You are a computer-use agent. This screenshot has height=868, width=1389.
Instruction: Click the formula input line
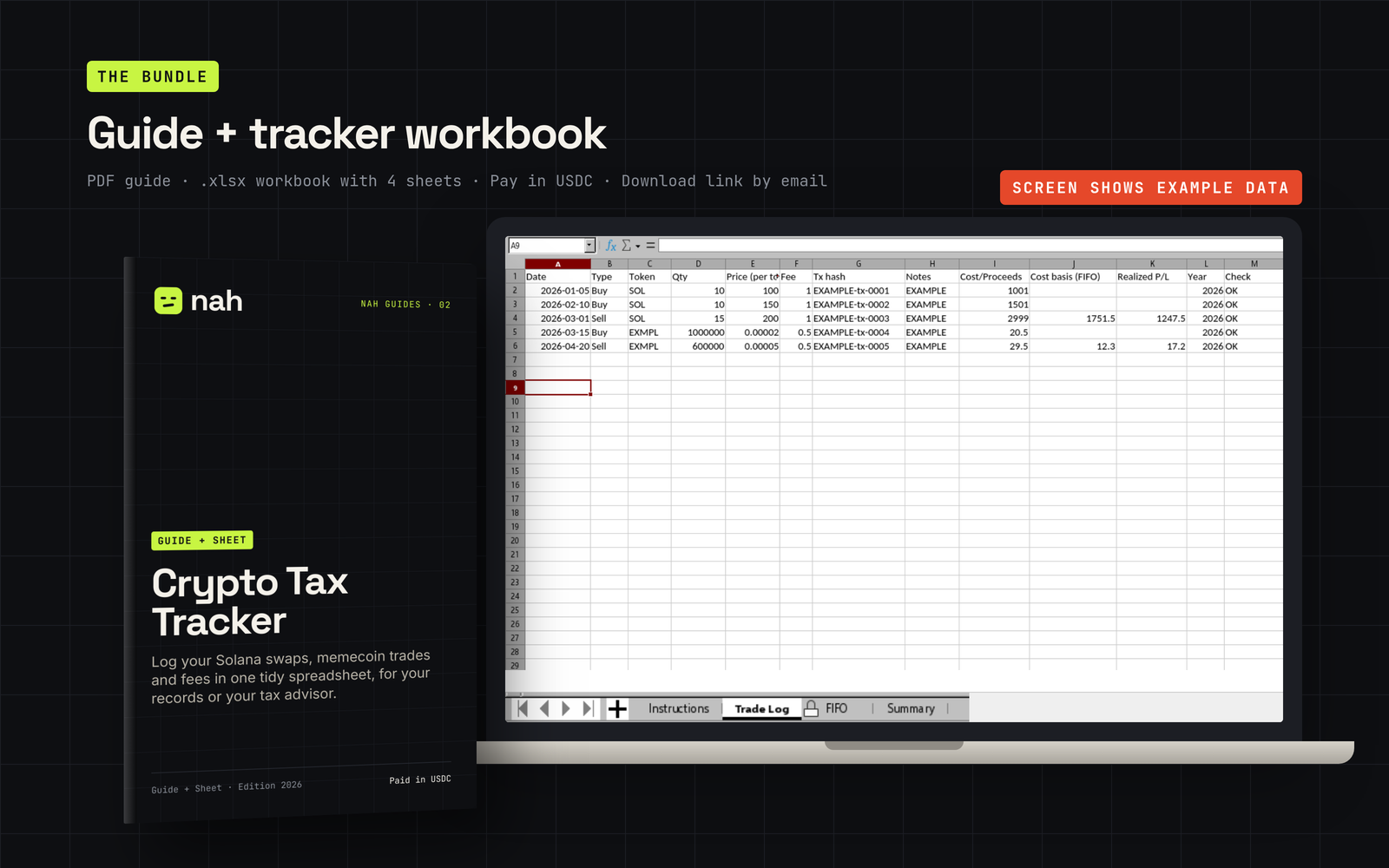tap(971, 246)
